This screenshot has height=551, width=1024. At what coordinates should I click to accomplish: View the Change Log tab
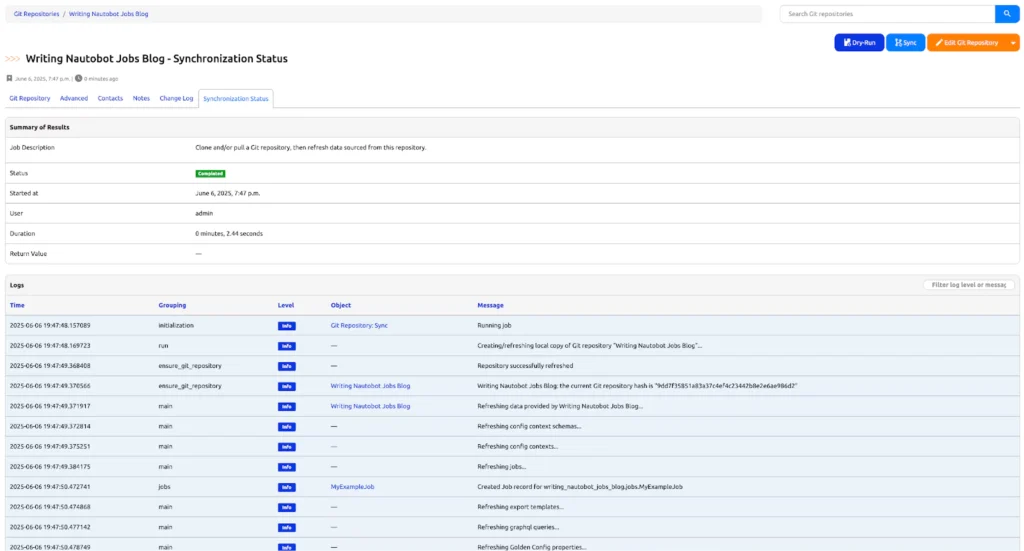(x=176, y=99)
